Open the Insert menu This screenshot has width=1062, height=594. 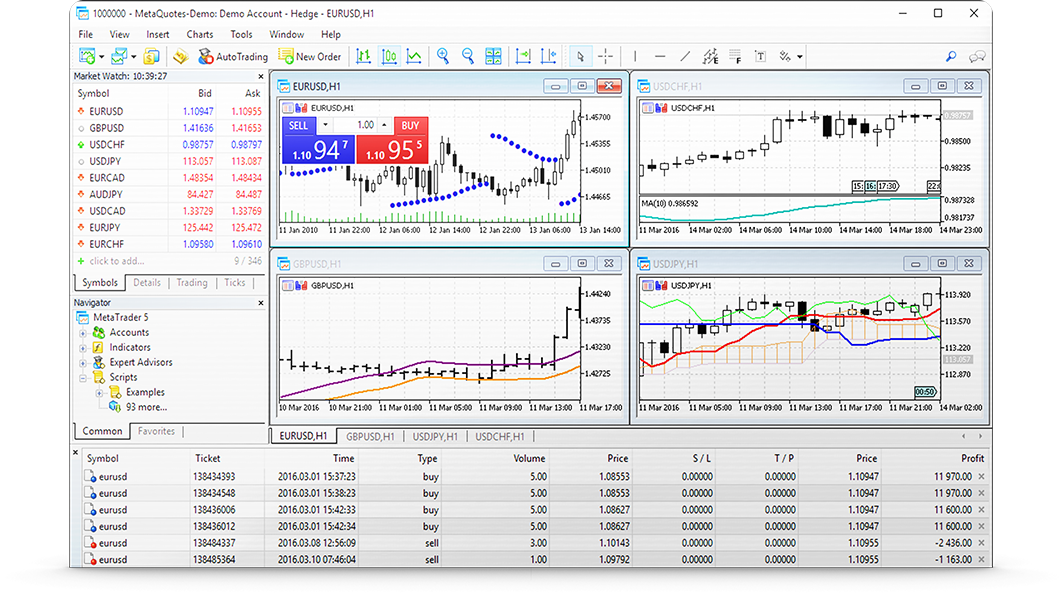(158, 35)
